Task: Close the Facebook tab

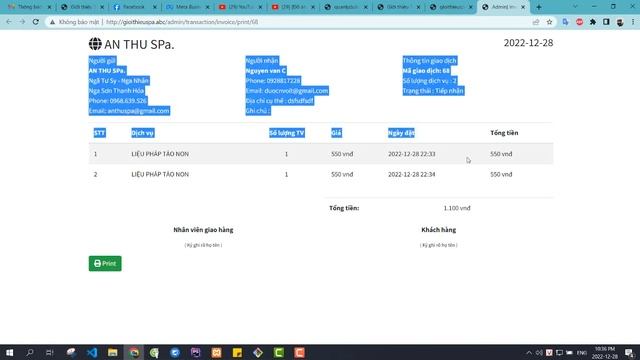Action: coord(155,7)
